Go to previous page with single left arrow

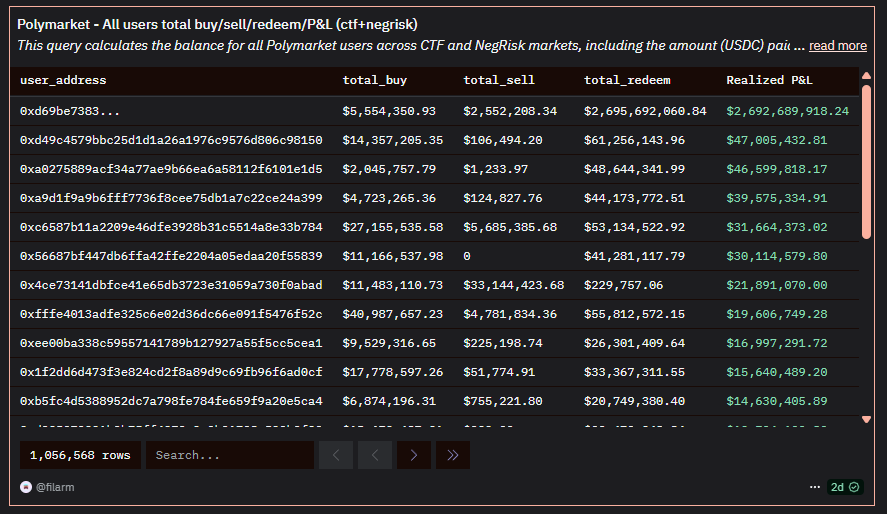(375, 455)
